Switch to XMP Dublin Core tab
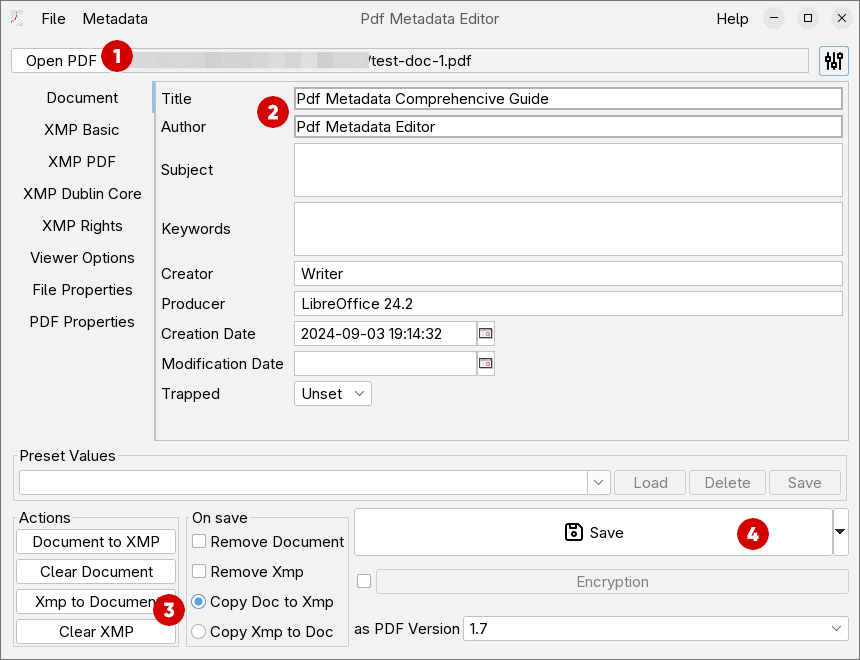This screenshot has width=860, height=660. coord(82,194)
